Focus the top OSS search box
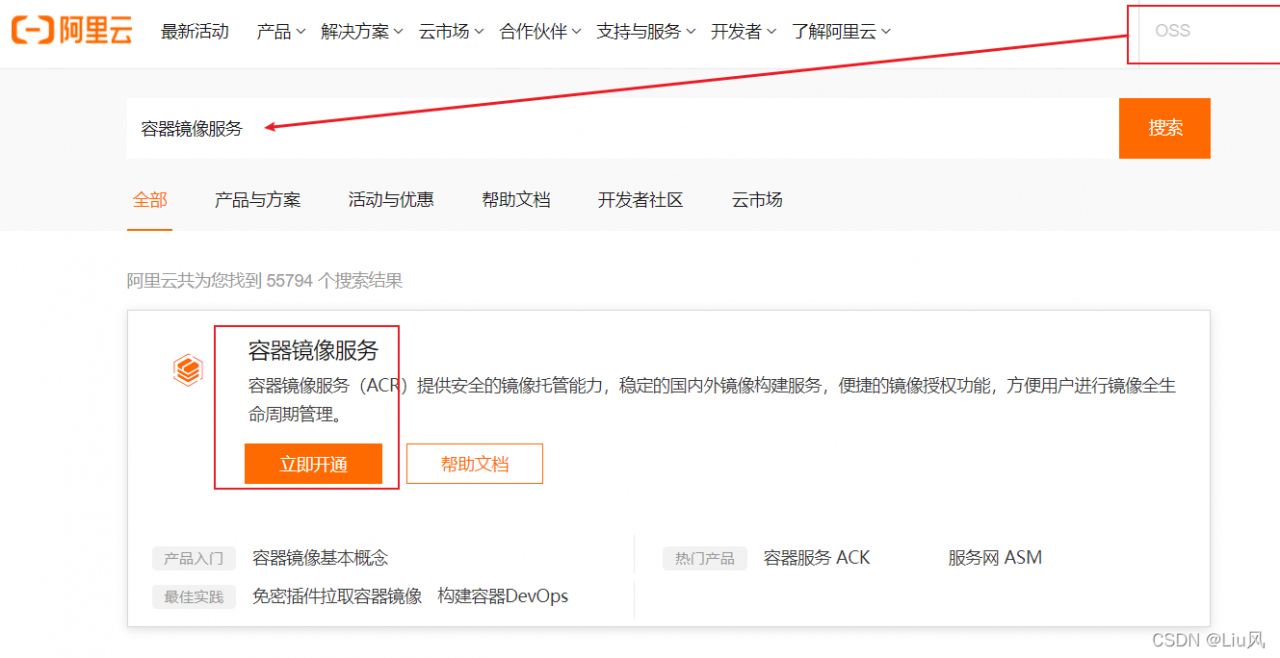Viewport: 1280px width, 658px height. 1209,31
